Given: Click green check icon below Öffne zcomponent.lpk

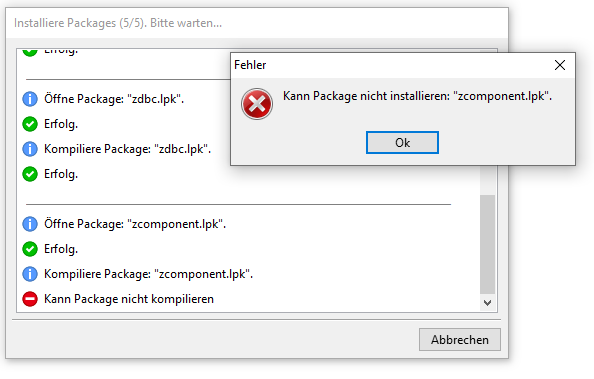Looking at the screenshot, I should (30, 249).
